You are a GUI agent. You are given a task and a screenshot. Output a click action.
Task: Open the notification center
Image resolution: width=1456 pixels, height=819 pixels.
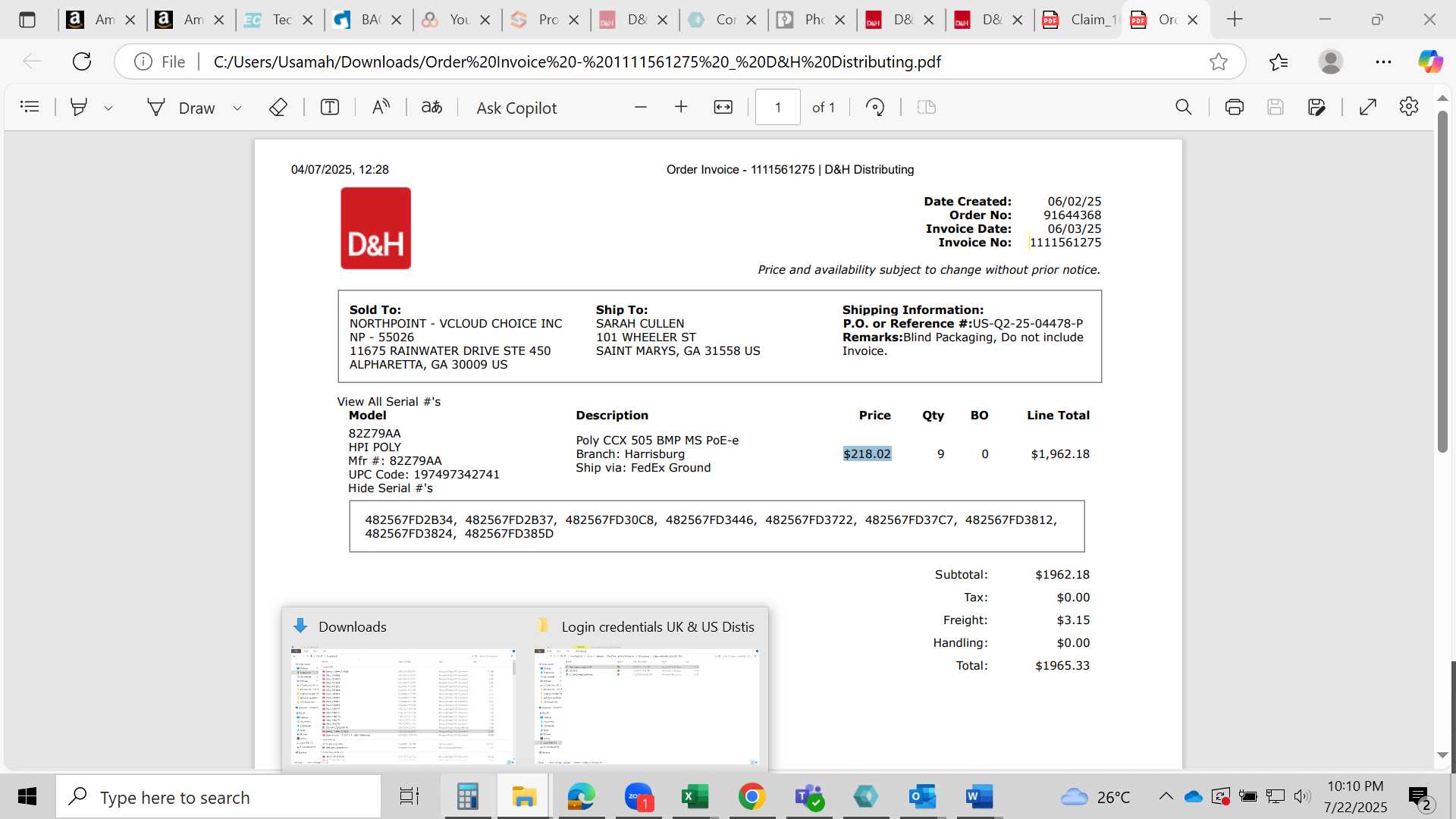click(1420, 797)
